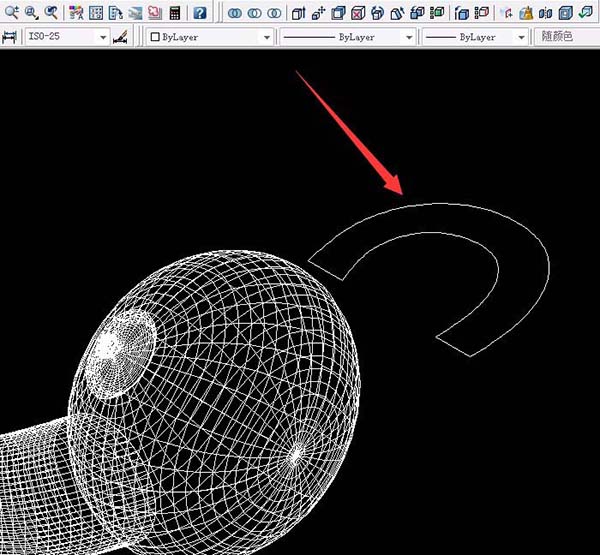Launch the QuickCalc calculator
Viewport: 600px width, 555px height.
point(174,13)
